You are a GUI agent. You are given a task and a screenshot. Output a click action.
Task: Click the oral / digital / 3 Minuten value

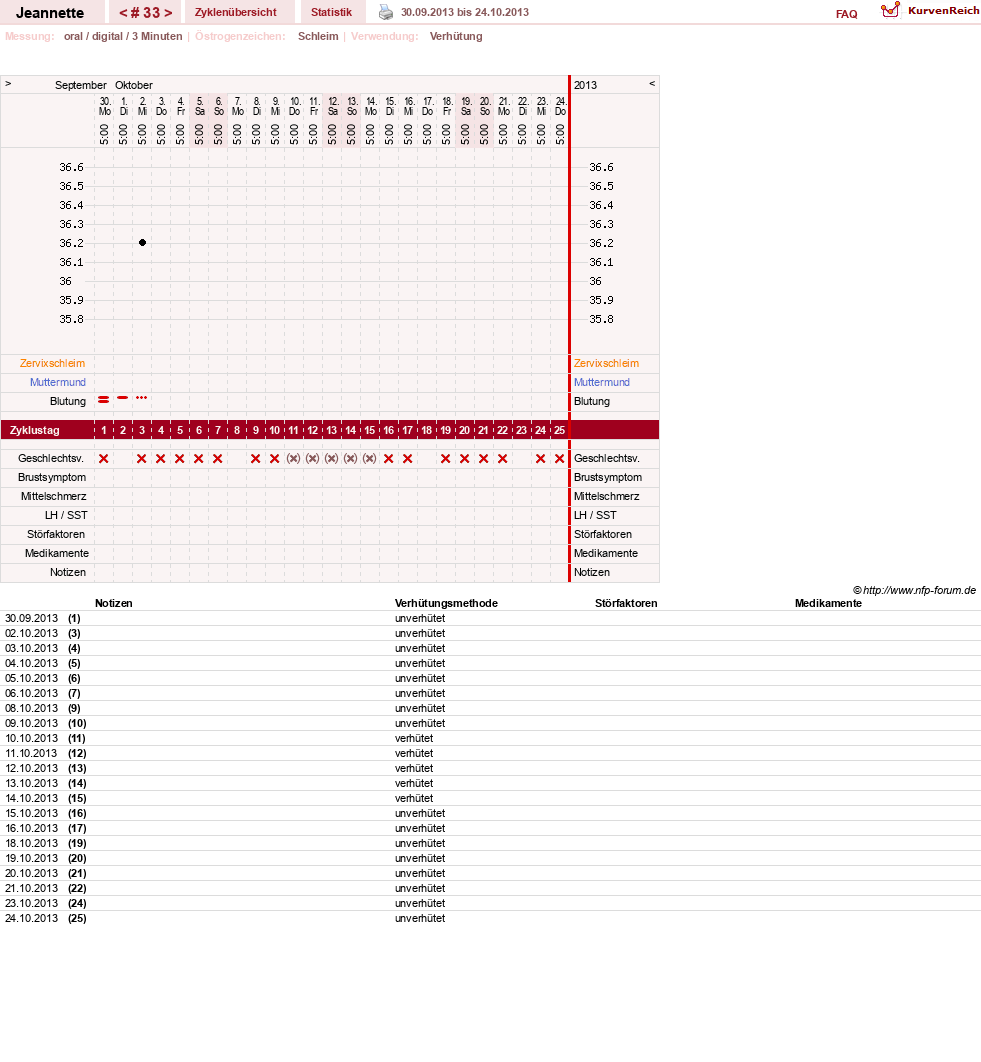[123, 37]
